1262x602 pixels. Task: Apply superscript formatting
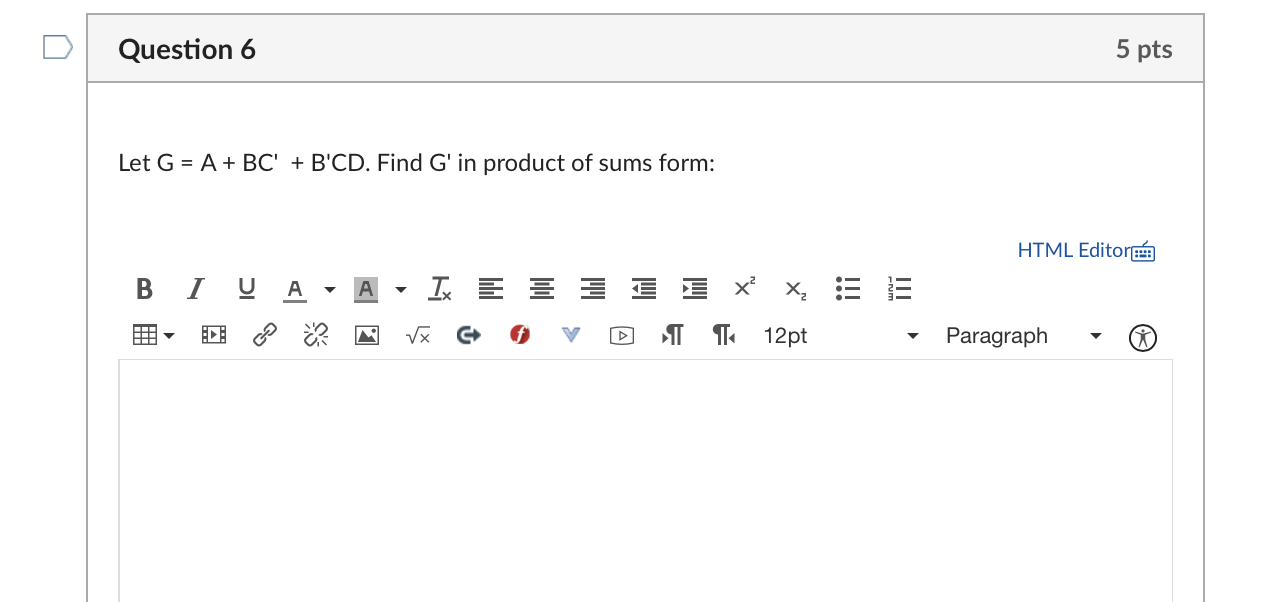click(743, 289)
